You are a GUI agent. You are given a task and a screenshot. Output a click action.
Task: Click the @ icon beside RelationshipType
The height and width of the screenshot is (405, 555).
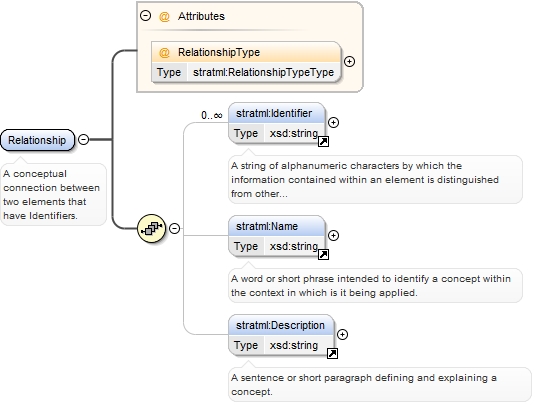(164, 52)
